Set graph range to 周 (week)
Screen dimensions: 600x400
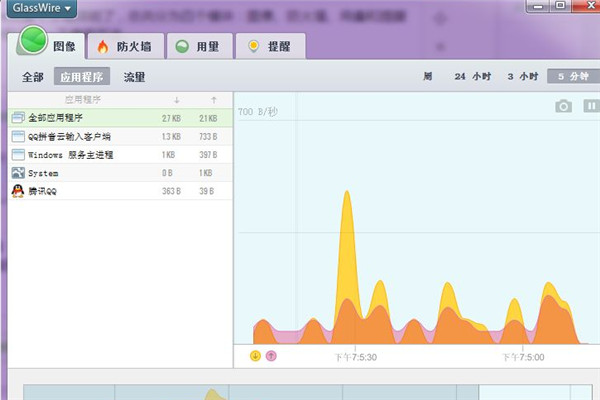coord(428,76)
